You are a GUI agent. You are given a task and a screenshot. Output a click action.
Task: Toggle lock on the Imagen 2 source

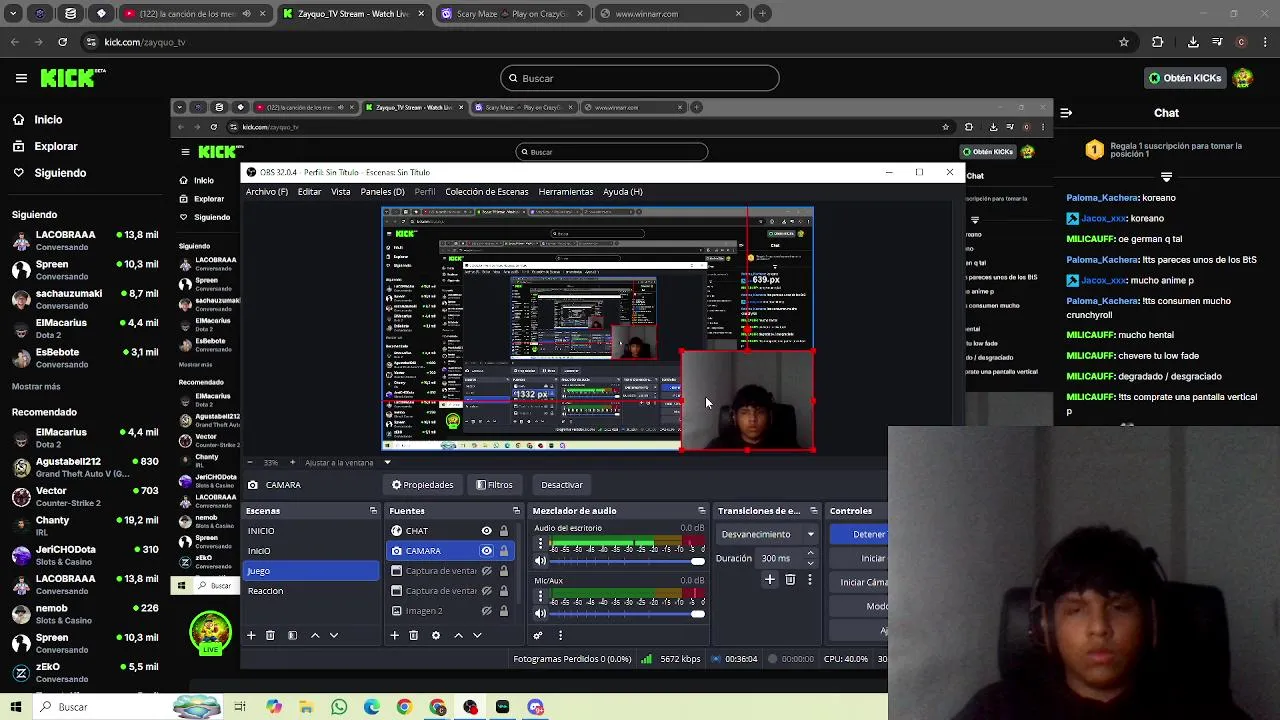pos(504,611)
